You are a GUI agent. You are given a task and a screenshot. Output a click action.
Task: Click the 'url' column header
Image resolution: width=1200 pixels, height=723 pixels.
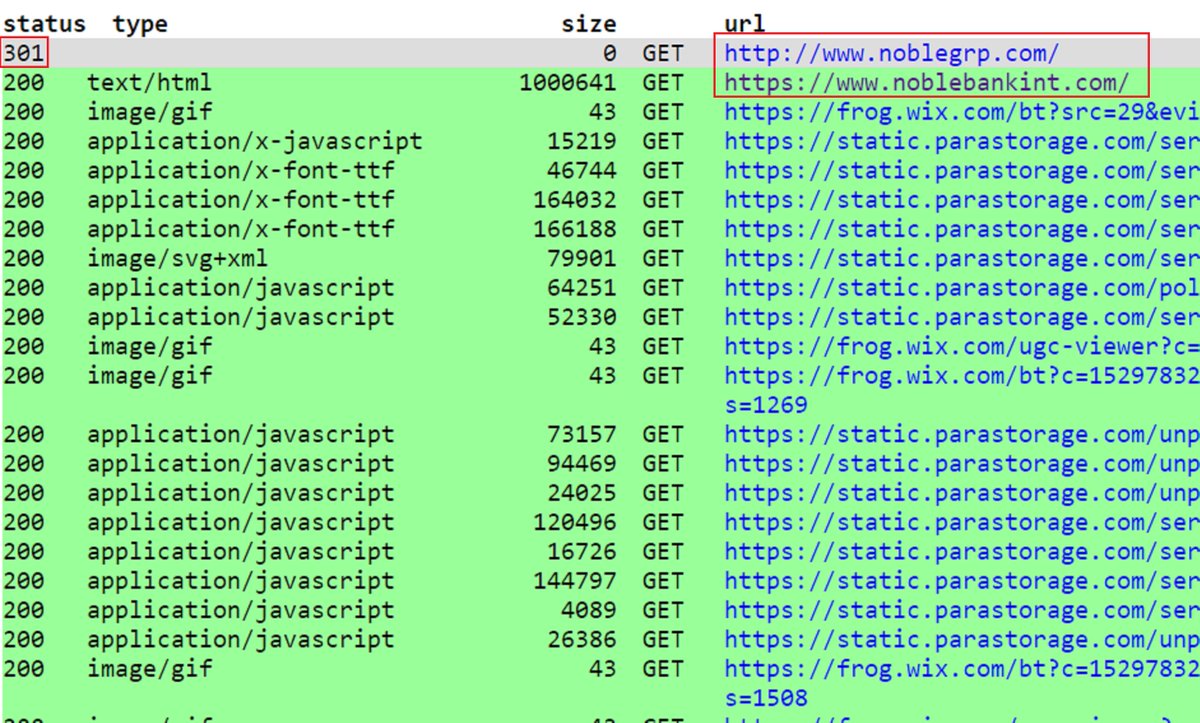pyautogui.click(x=745, y=23)
